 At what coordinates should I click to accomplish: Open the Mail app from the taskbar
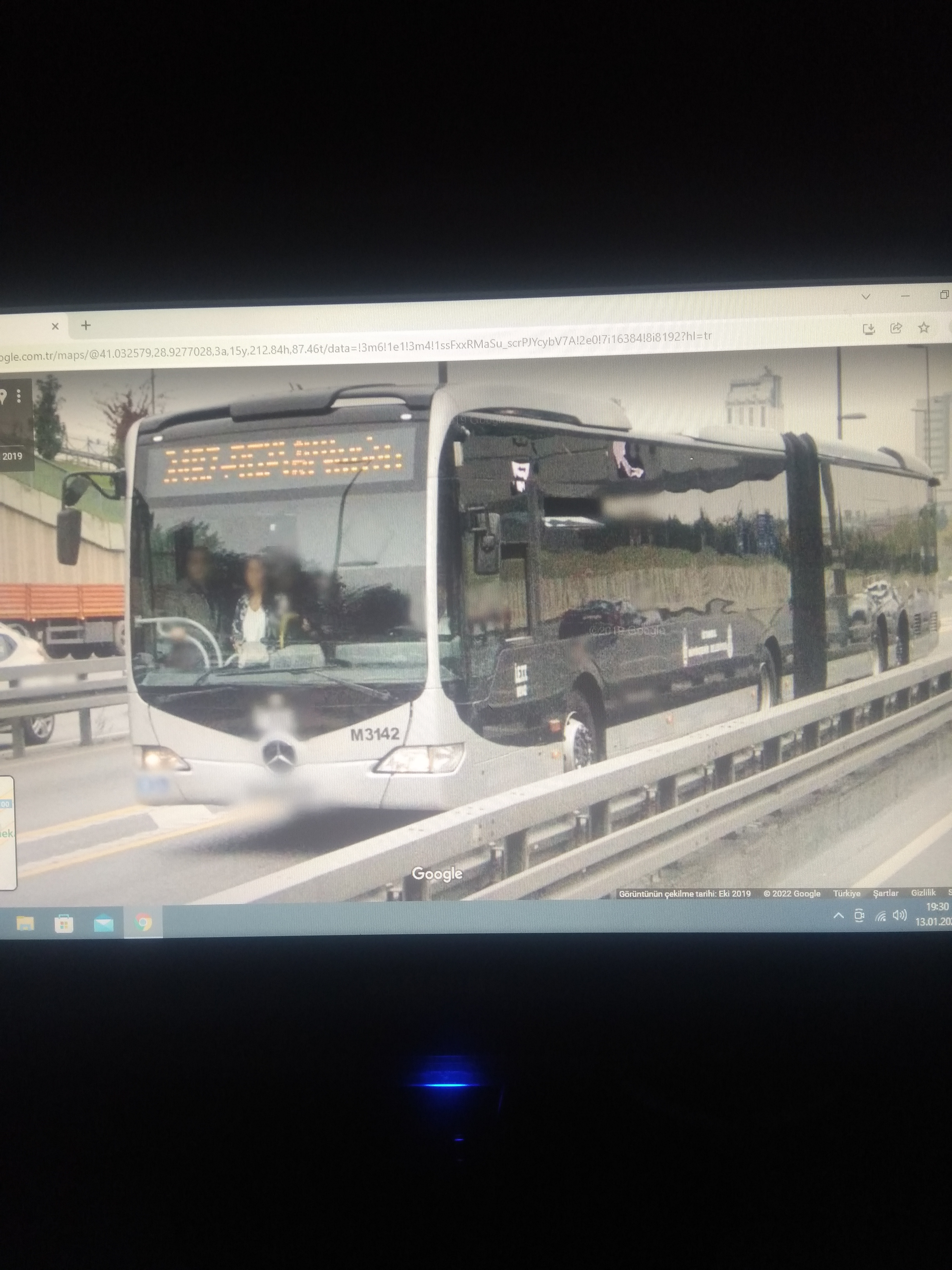[x=103, y=924]
